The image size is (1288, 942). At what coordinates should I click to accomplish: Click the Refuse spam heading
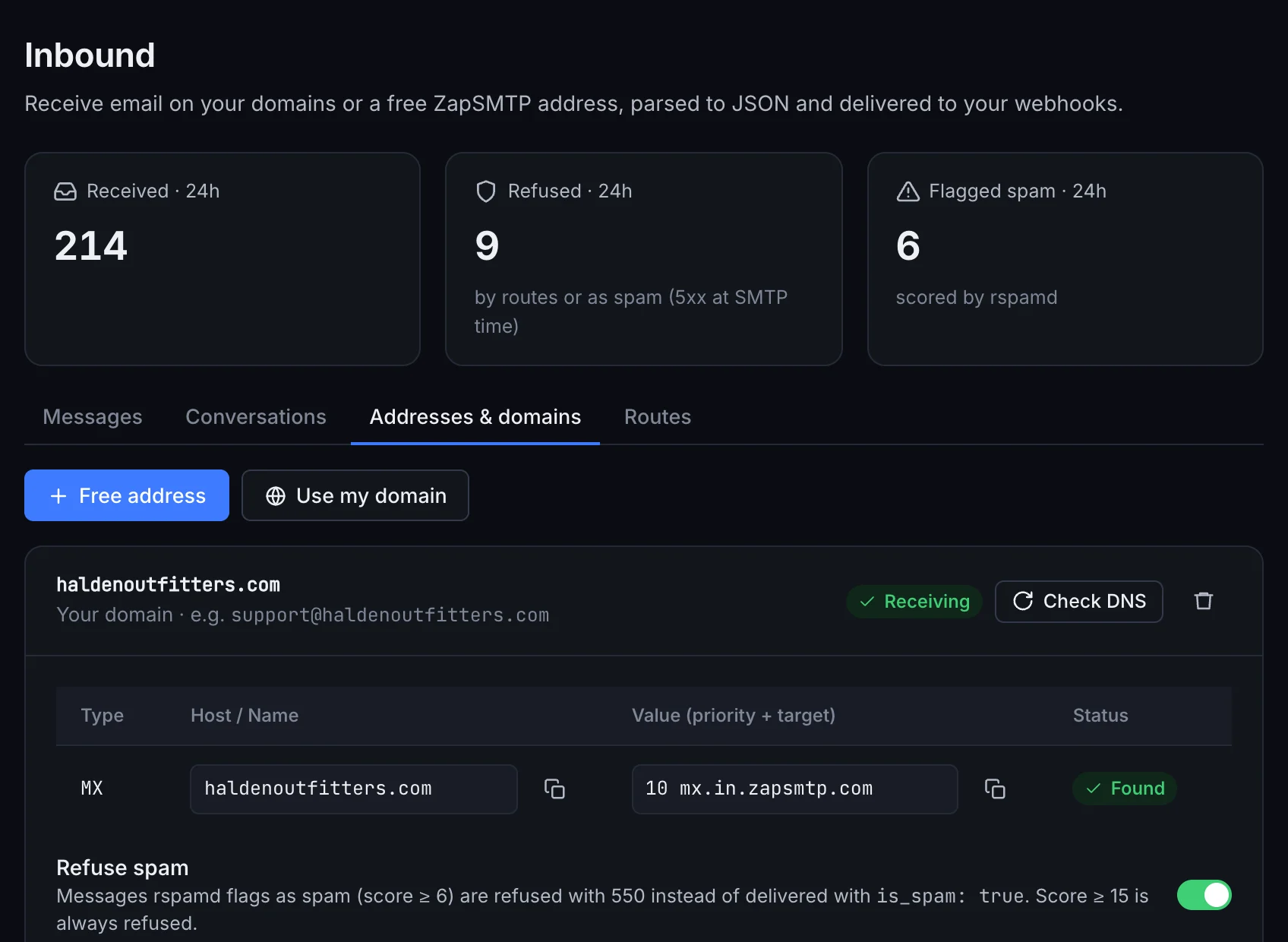pyautogui.click(x=122, y=868)
